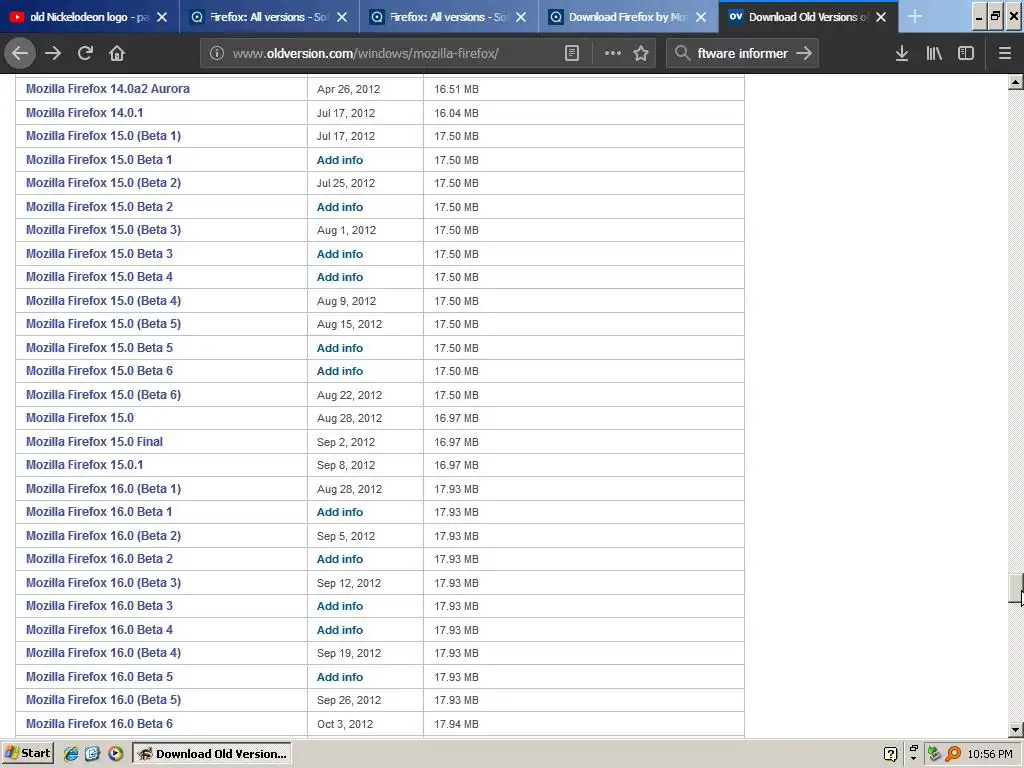1024x768 pixels.
Task: Open the Library menu
Action: (934, 53)
